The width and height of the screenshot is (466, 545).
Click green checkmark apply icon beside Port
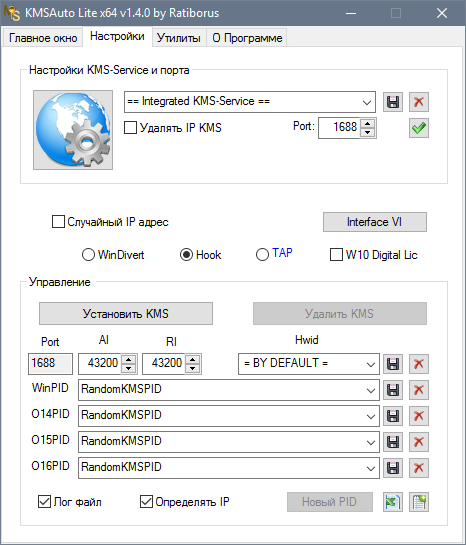coord(419,128)
